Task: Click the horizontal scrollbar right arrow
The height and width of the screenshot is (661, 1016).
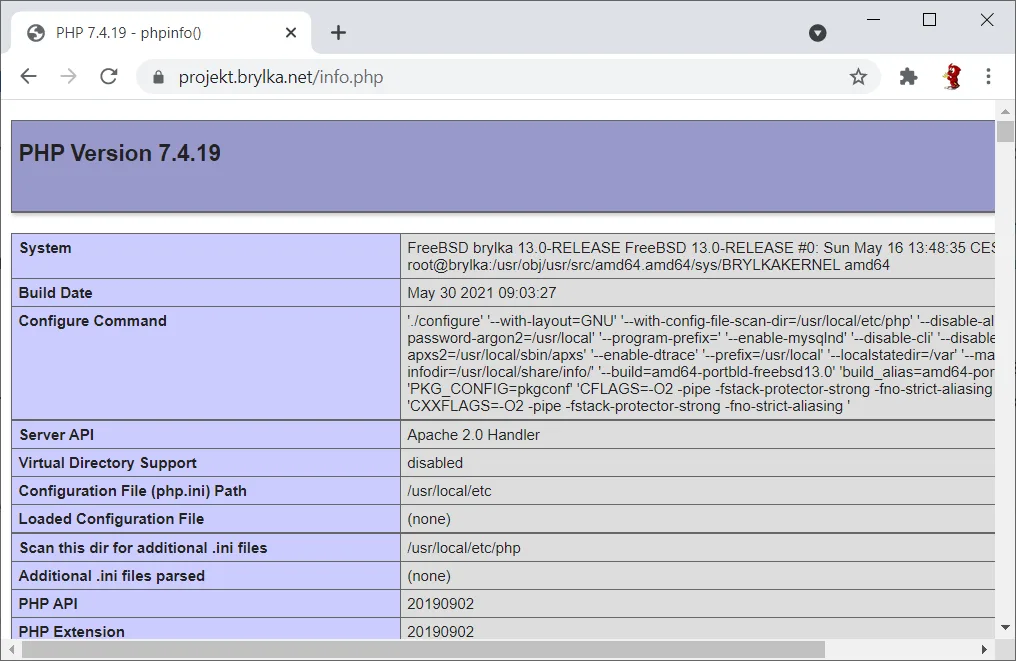Action: (x=984, y=649)
